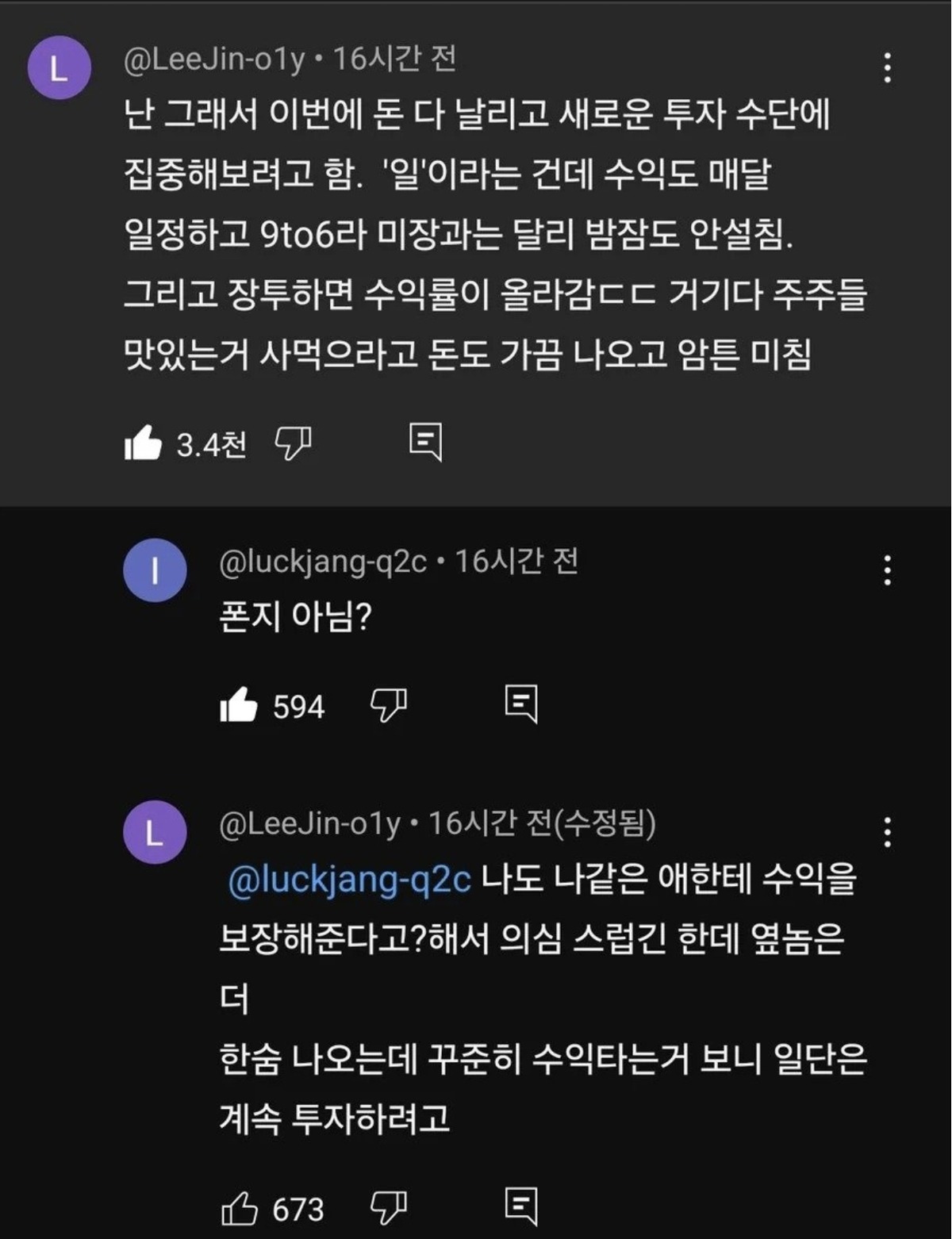The image size is (952, 1239).
Task: Like the luckjang-q2c reply
Action: [x=239, y=705]
